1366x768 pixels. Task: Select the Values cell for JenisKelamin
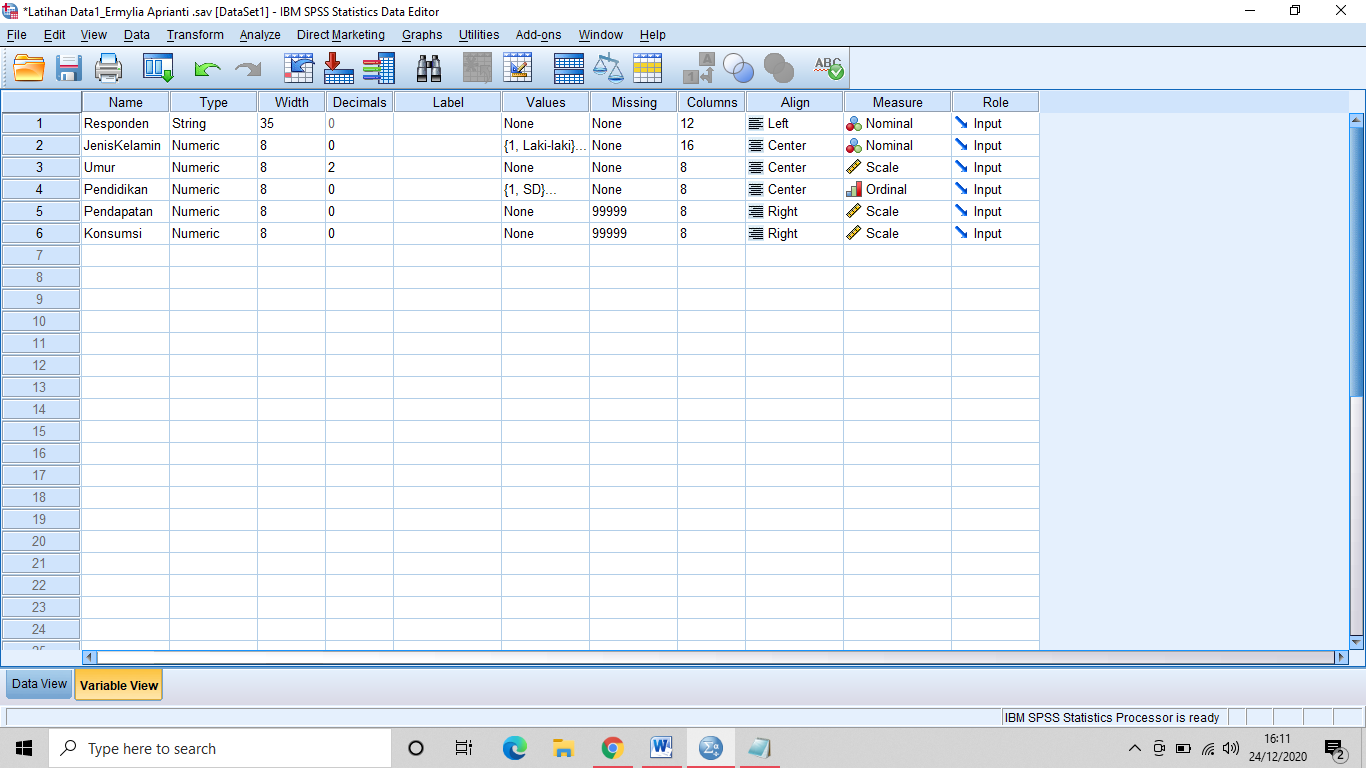(544, 145)
